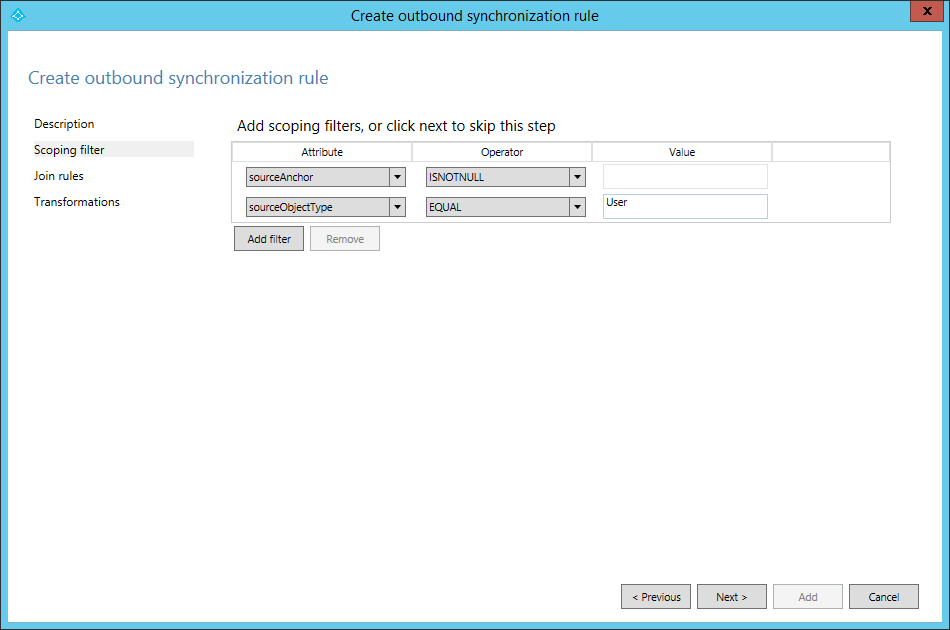Click the greyed-out Add button beside Cancel
Viewport: 950px width, 630px height.
(808, 597)
